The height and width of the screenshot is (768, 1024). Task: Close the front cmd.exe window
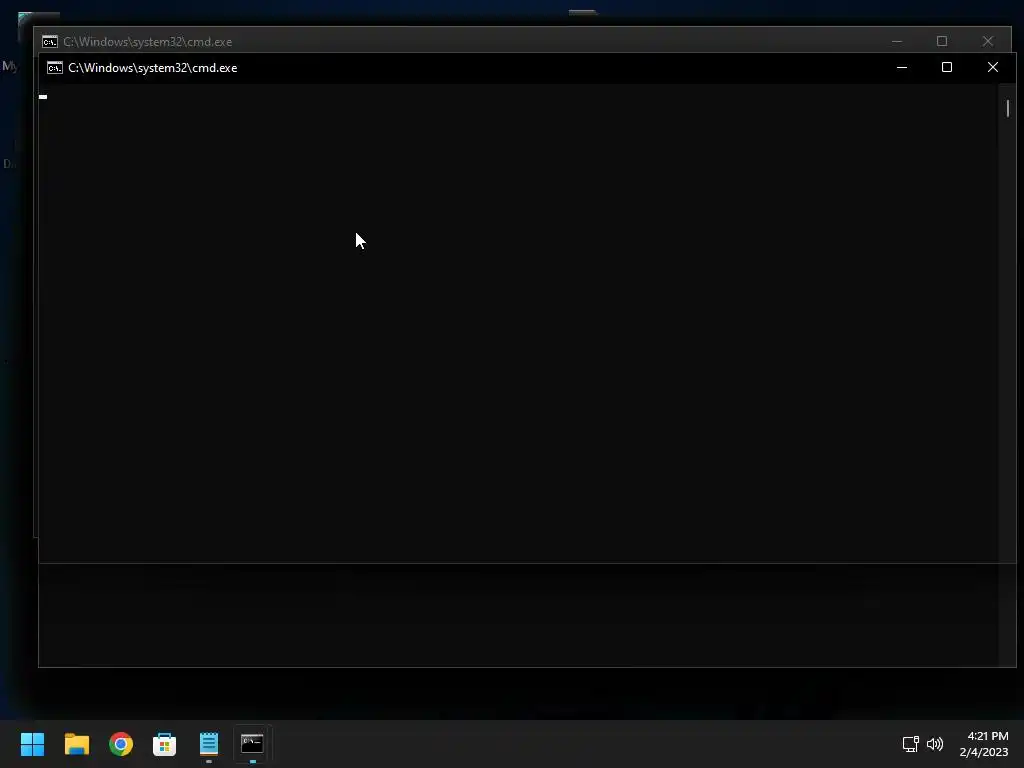(993, 67)
